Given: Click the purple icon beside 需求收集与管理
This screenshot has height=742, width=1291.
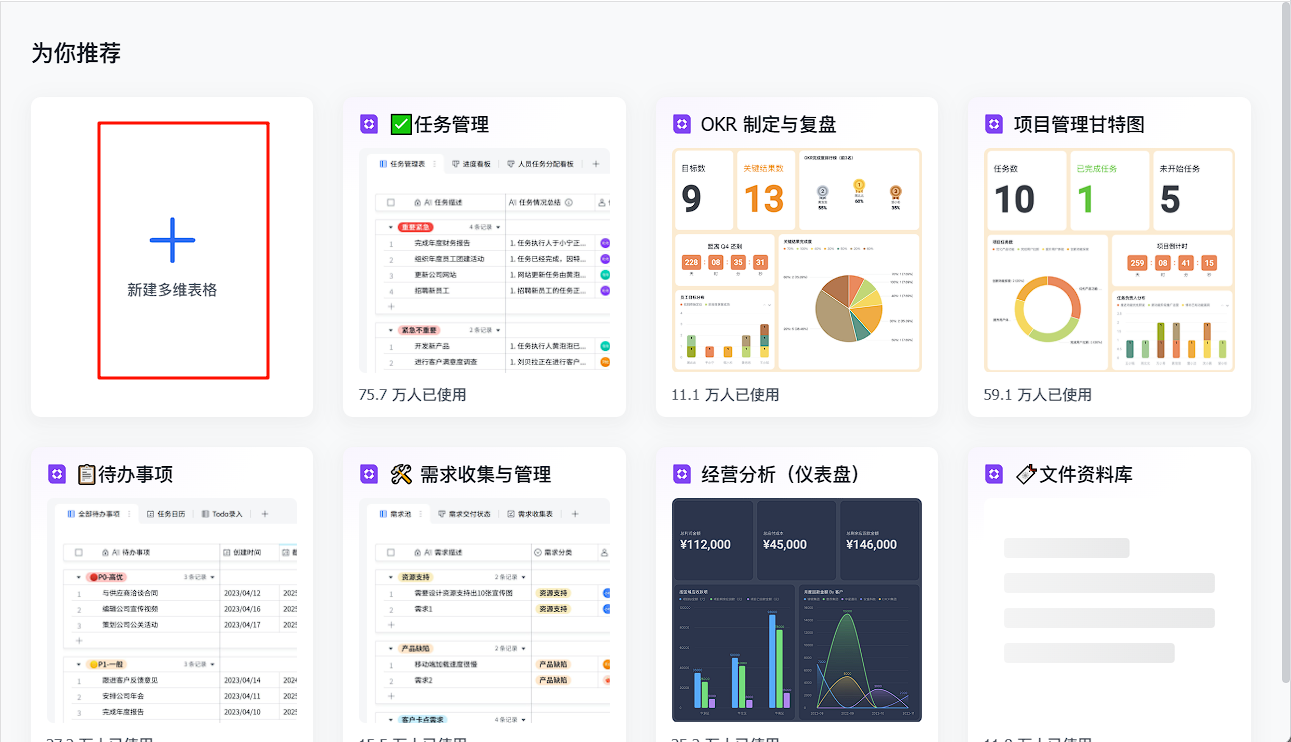Looking at the screenshot, I should pyautogui.click(x=369, y=474).
